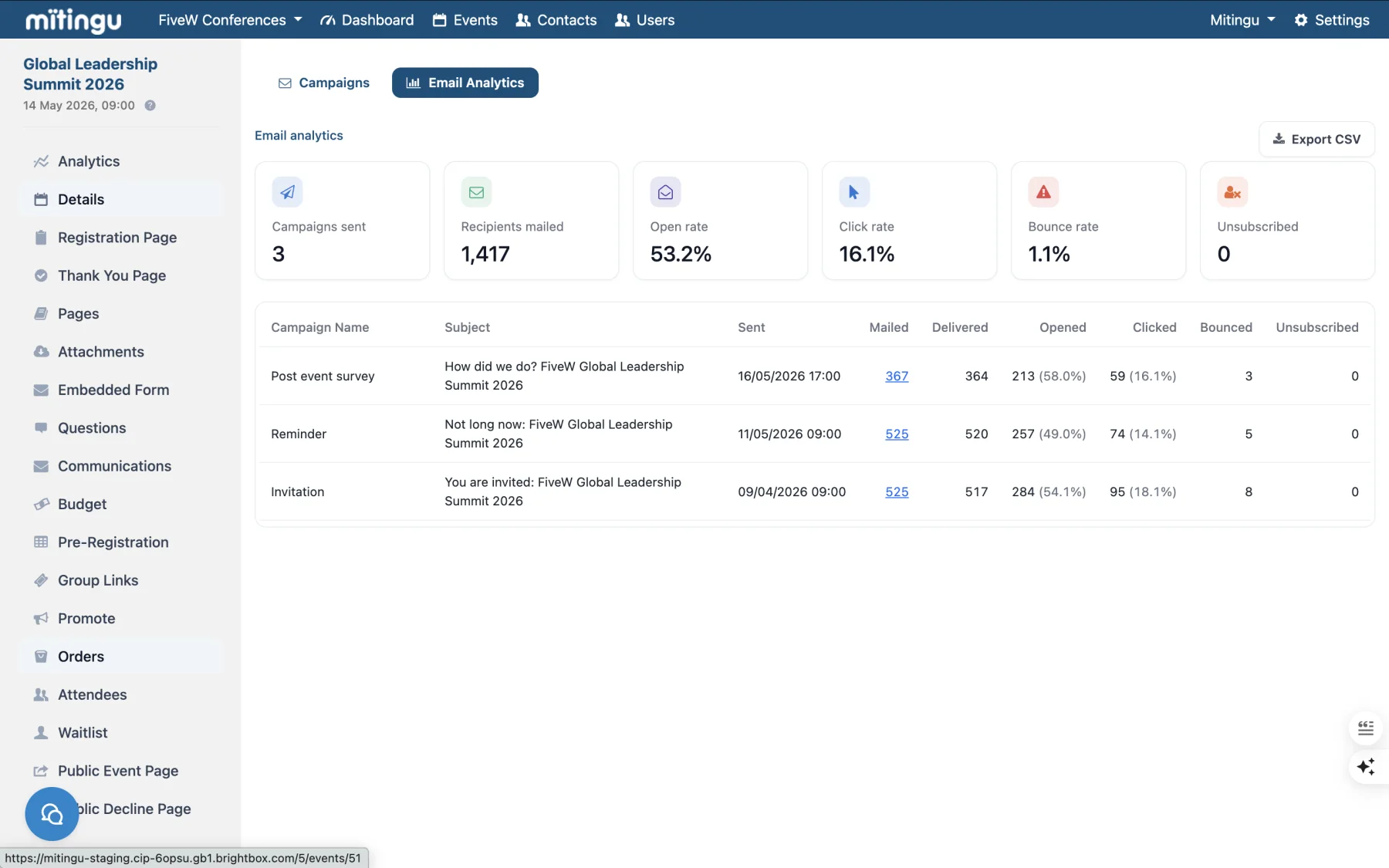This screenshot has height=868, width=1389.
Task: Click the Thank You Page checkmark icon
Action: click(41, 275)
